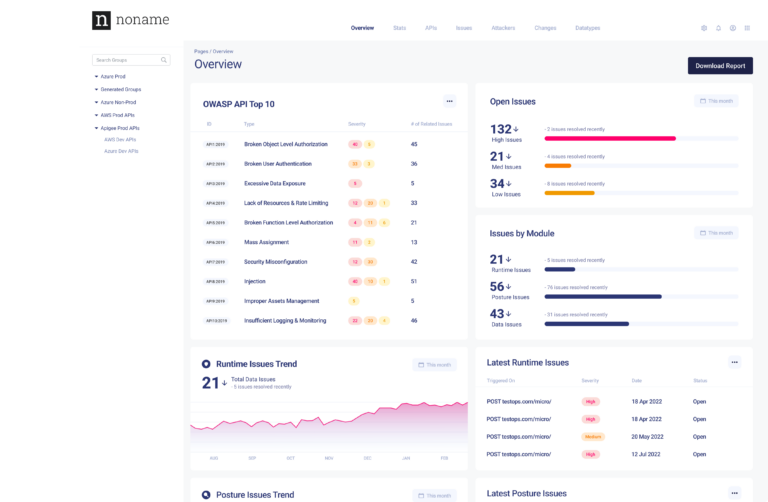
Task: Collapse the Apigee Prod APIs group
Action: [96, 128]
